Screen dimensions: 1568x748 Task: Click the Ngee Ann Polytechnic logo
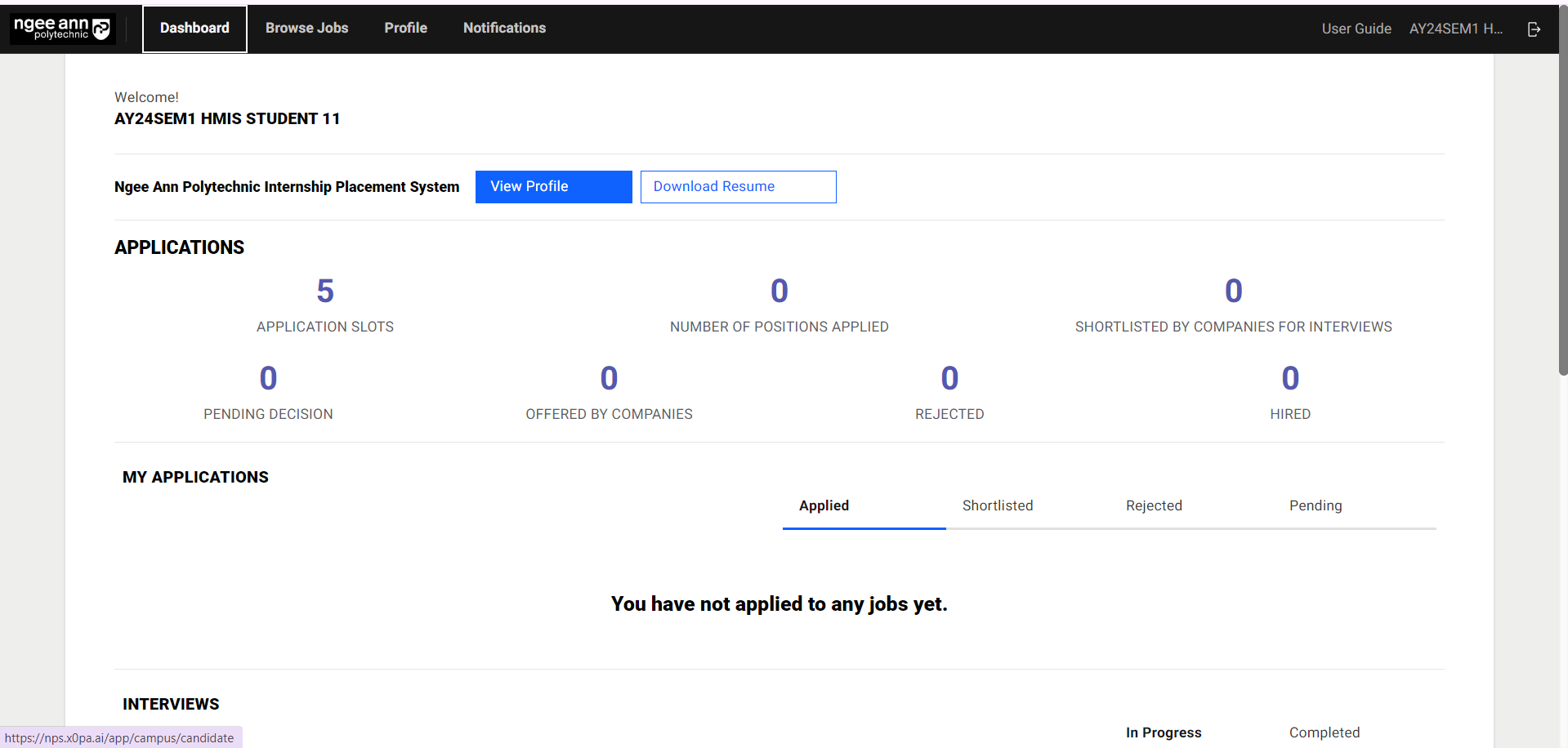(62, 29)
